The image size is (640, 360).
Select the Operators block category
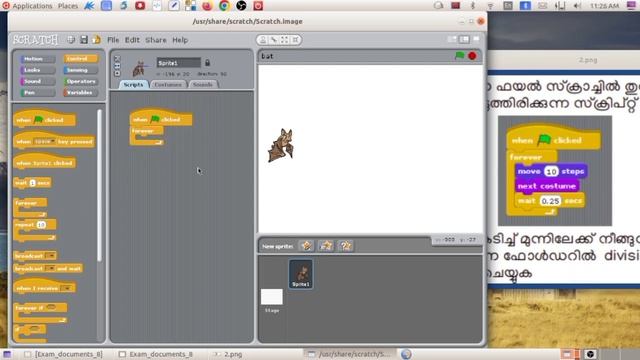pos(81,81)
